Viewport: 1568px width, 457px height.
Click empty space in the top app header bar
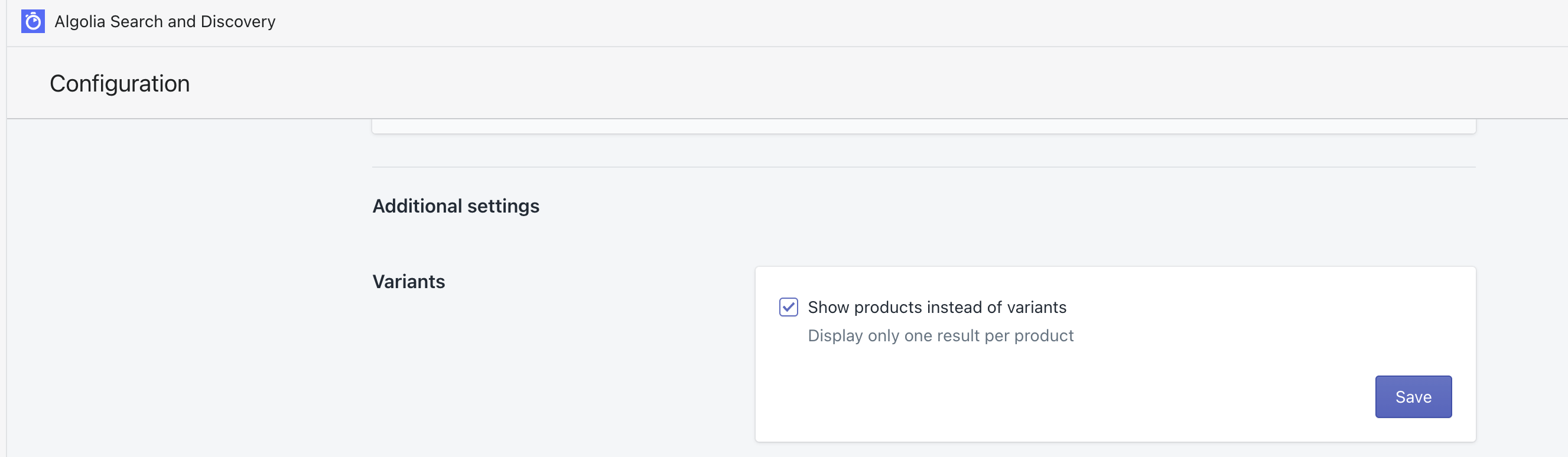[x=913, y=22]
